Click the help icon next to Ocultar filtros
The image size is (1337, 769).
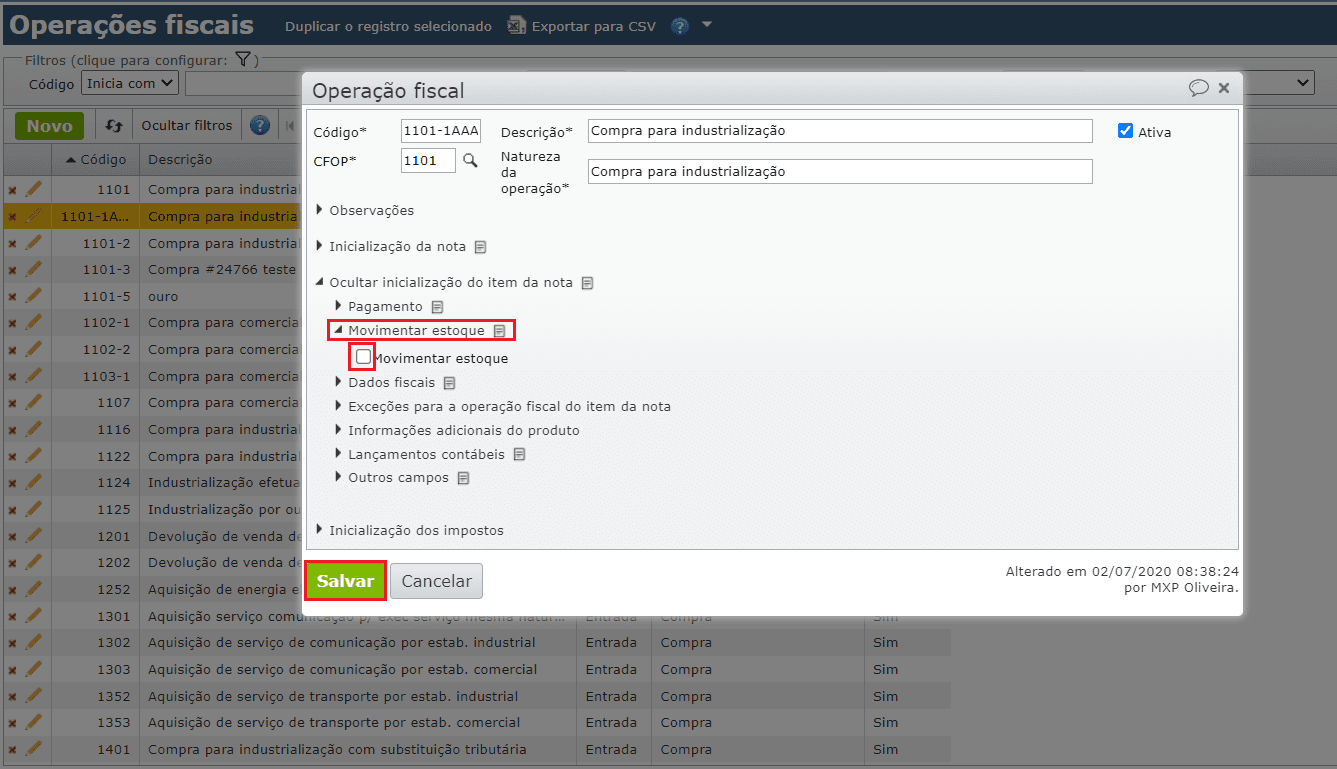[260, 125]
